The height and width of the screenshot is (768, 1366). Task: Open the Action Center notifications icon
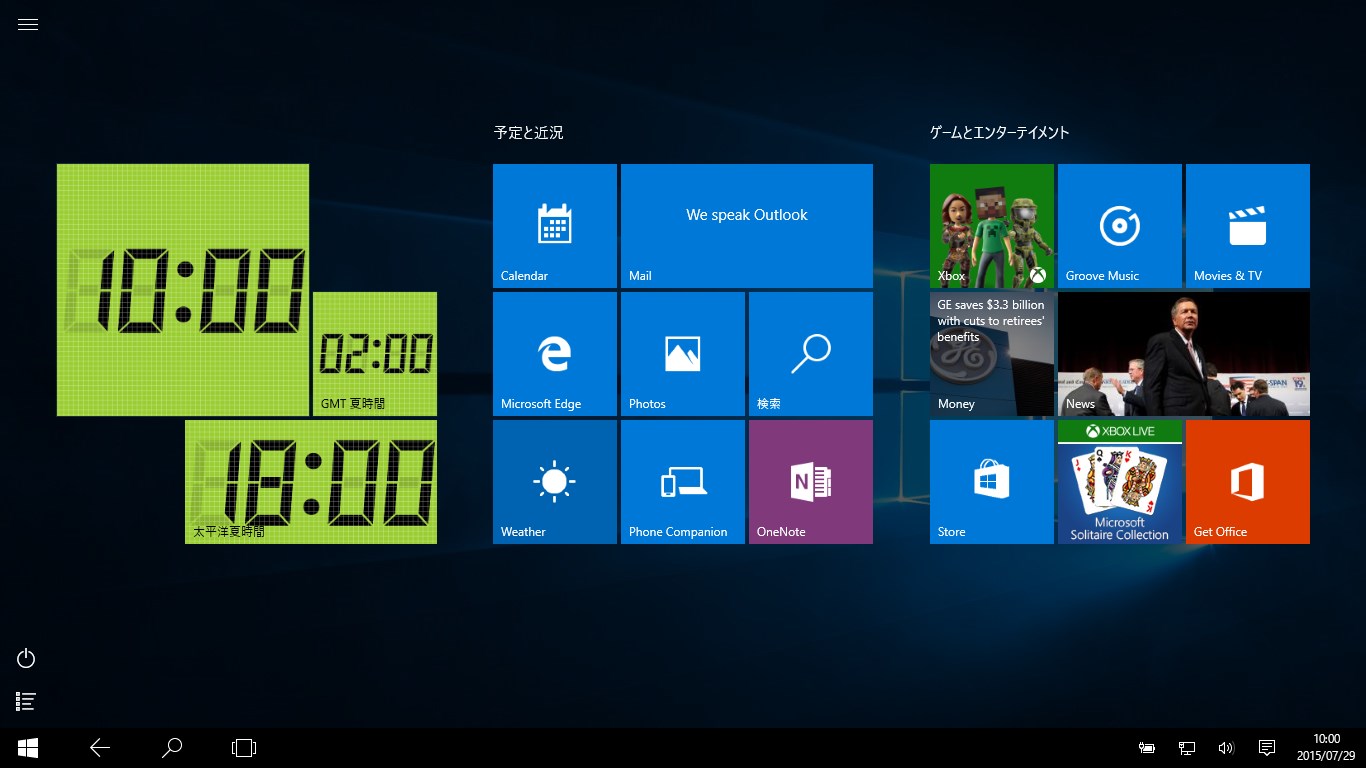(x=1266, y=748)
